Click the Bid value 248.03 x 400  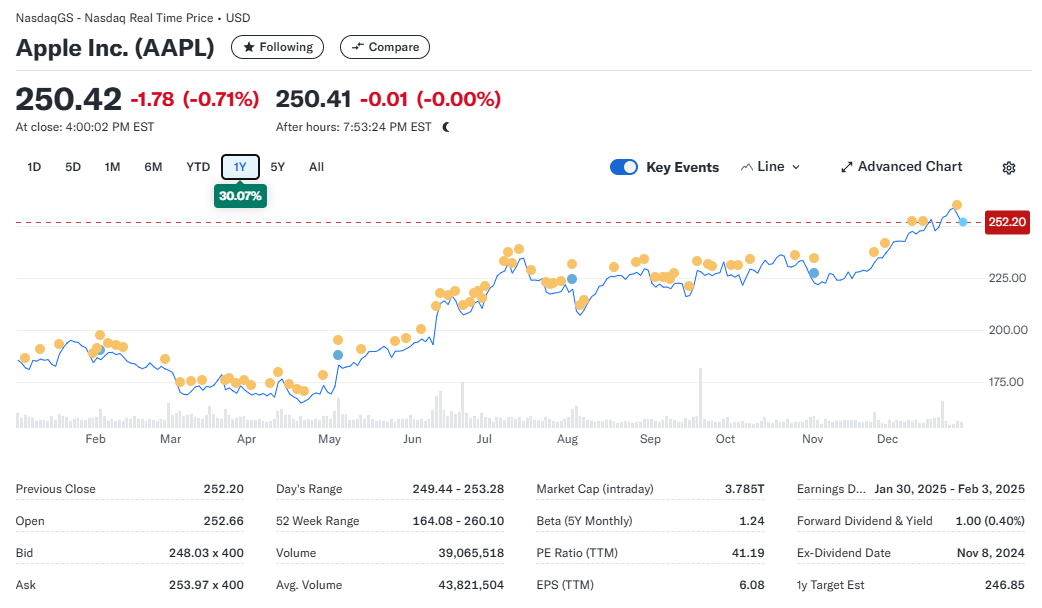pyautogui.click(x=206, y=553)
